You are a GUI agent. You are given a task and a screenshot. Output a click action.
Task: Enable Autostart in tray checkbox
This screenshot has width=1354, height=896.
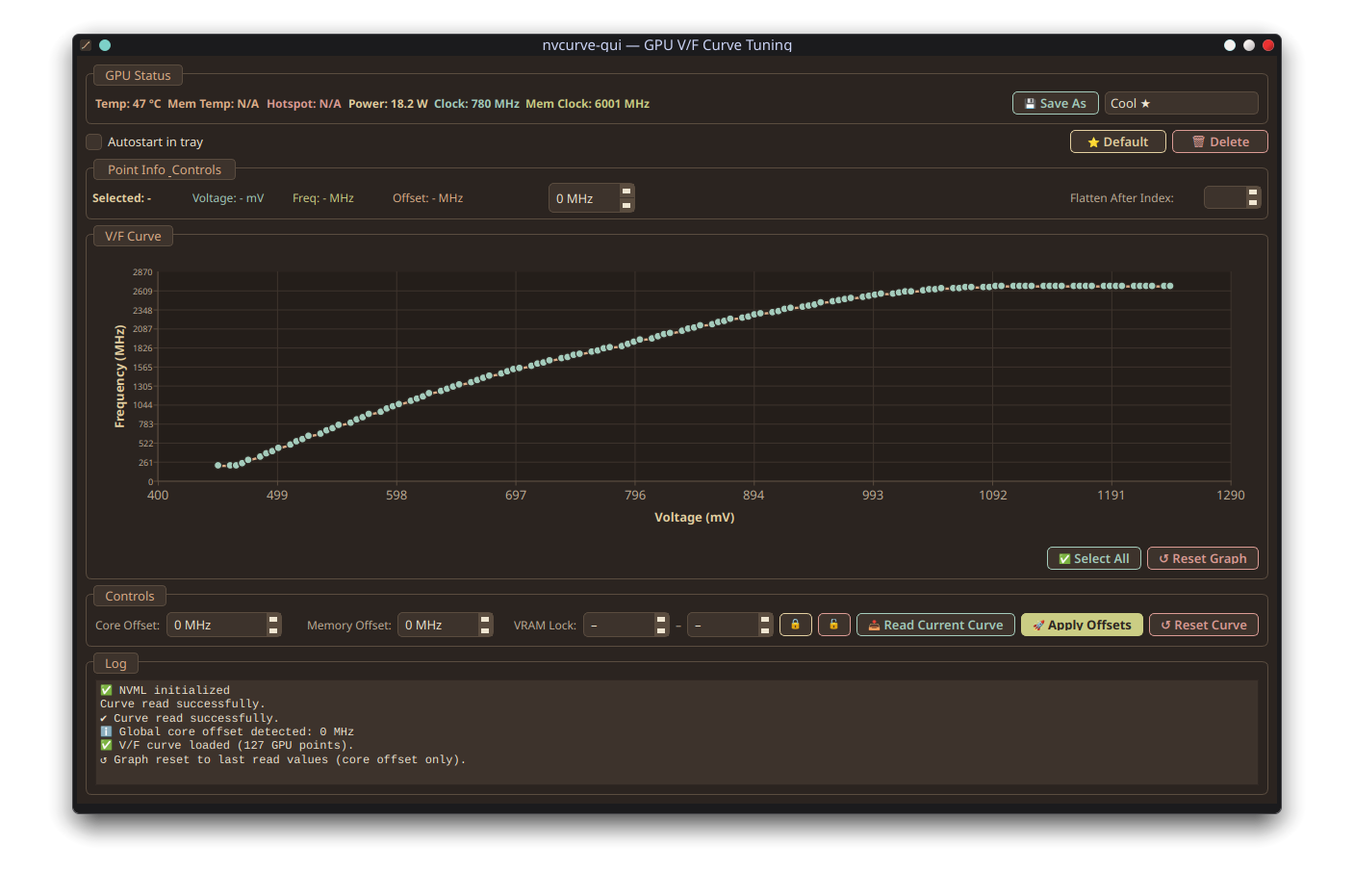(x=94, y=141)
